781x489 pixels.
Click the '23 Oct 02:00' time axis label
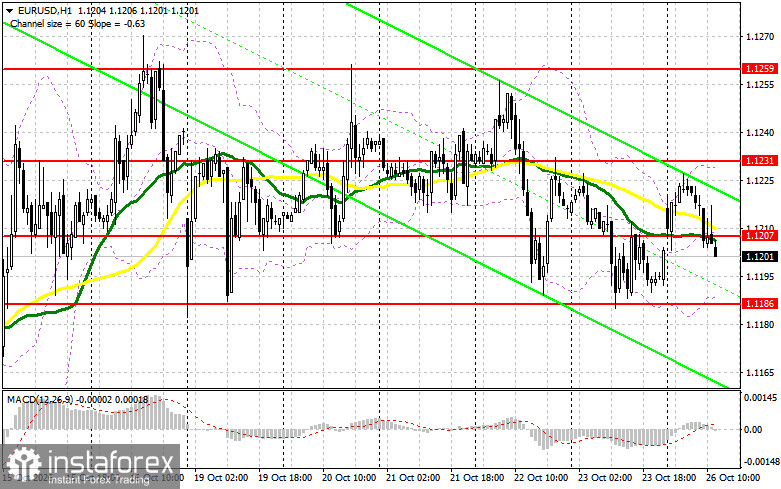point(605,478)
